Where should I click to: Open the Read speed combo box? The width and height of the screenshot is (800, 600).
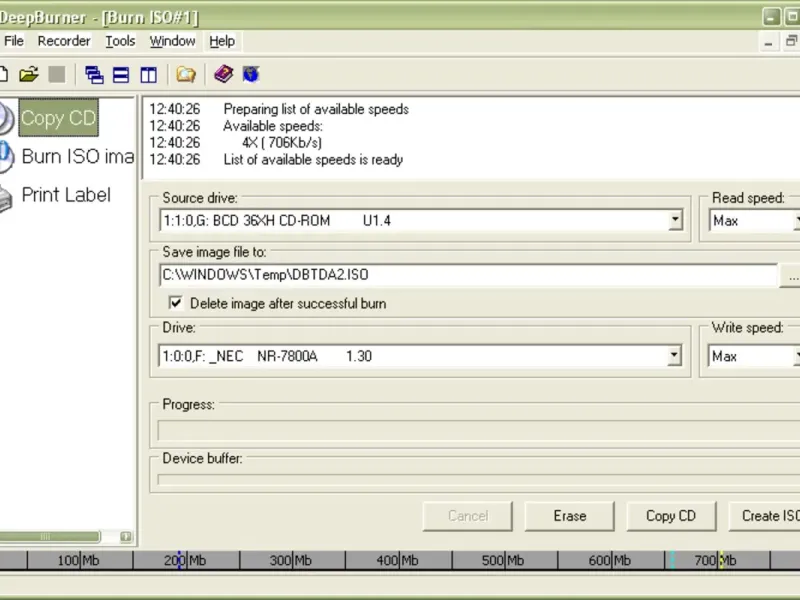[754, 221]
